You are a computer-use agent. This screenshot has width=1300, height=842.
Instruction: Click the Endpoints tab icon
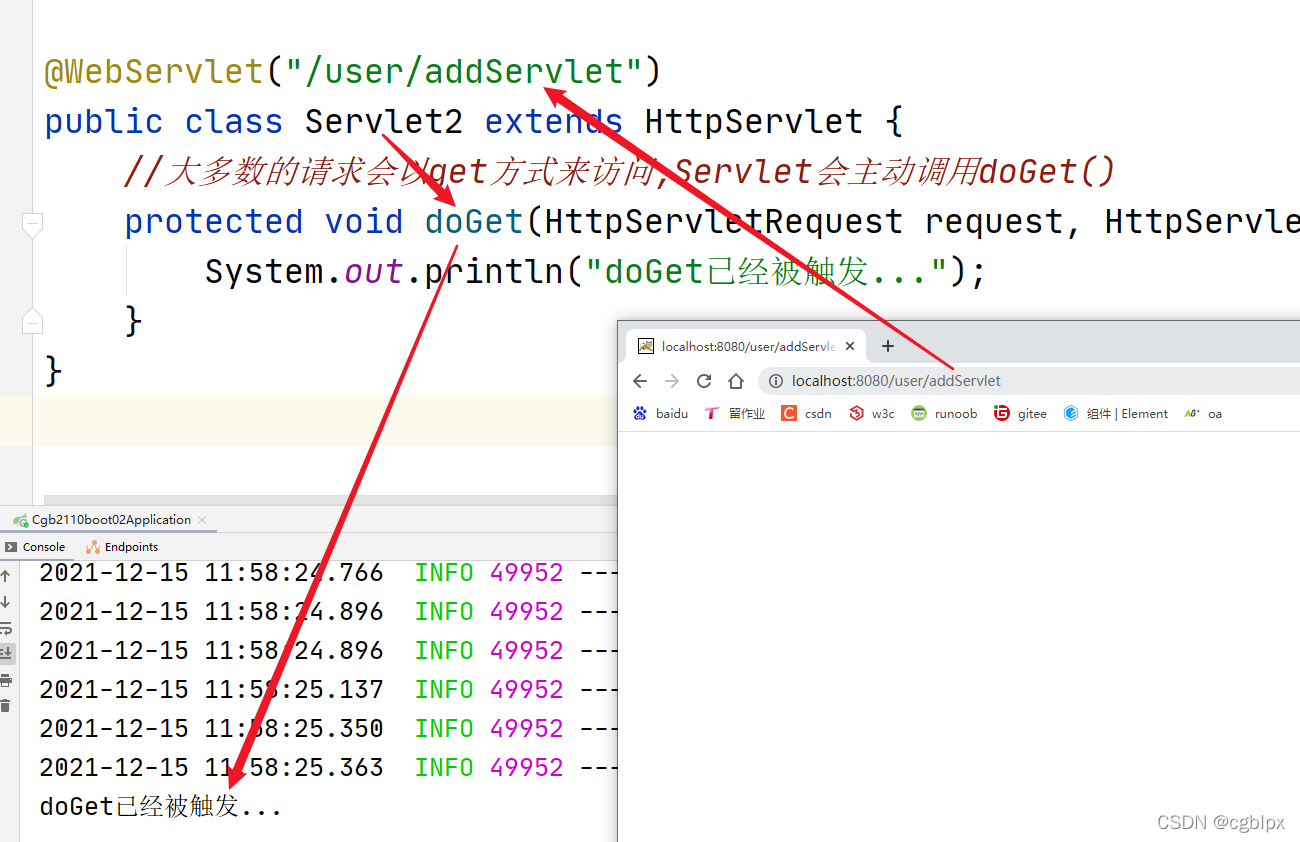pos(93,547)
